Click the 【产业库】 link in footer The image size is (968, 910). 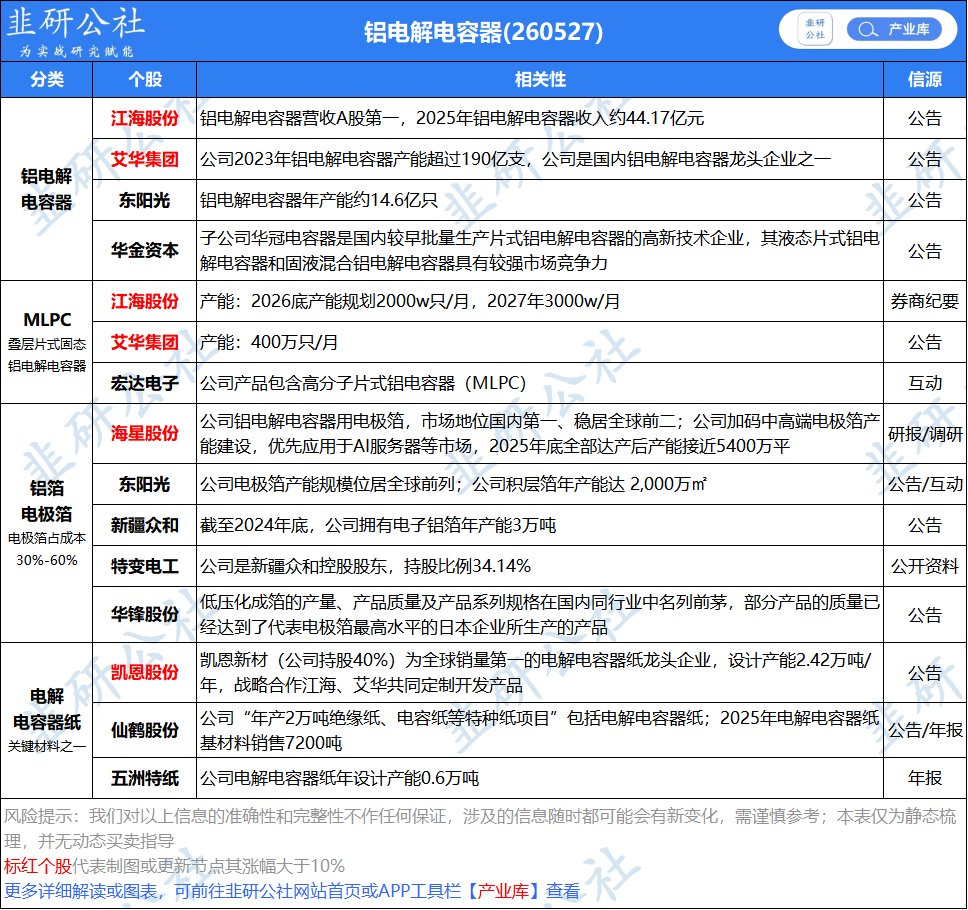tap(503, 891)
